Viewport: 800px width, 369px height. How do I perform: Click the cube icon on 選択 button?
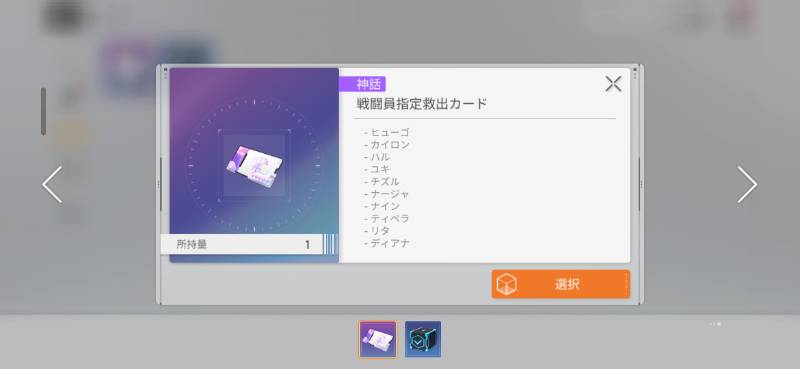click(x=506, y=284)
